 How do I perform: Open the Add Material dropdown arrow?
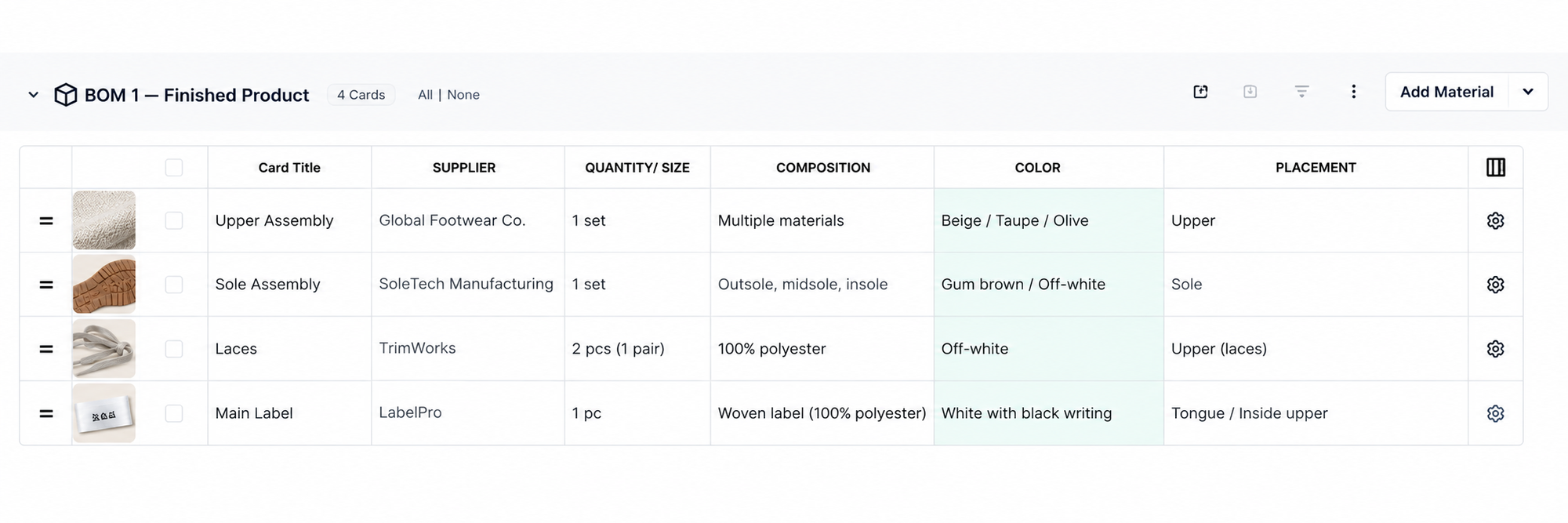[x=1528, y=92]
